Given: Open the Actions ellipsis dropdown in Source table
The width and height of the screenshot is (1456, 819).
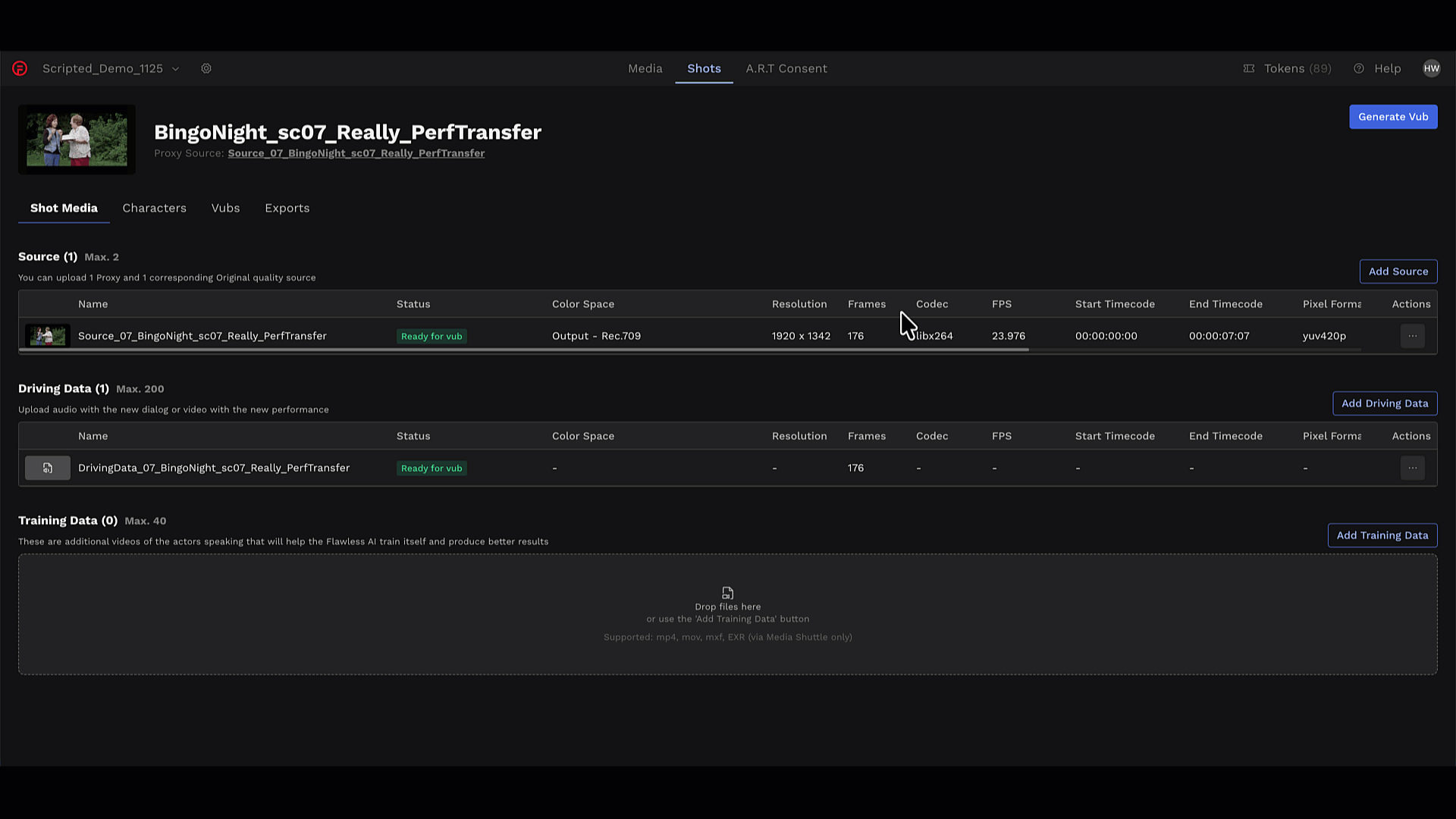Looking at the screenshot, I should (x=1412, y=336).
